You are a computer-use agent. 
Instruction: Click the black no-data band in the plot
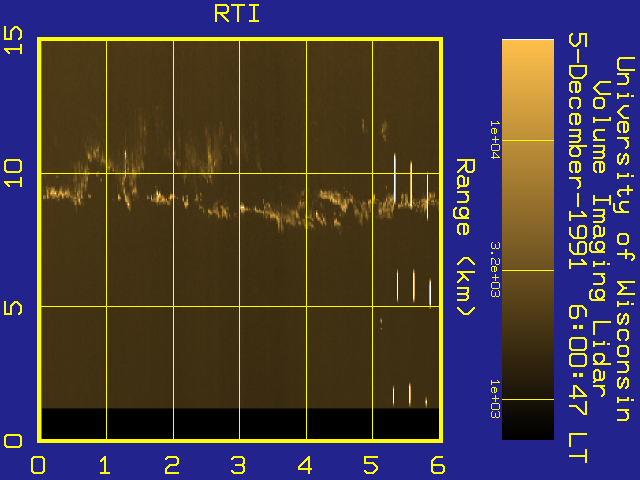point(240,424)
